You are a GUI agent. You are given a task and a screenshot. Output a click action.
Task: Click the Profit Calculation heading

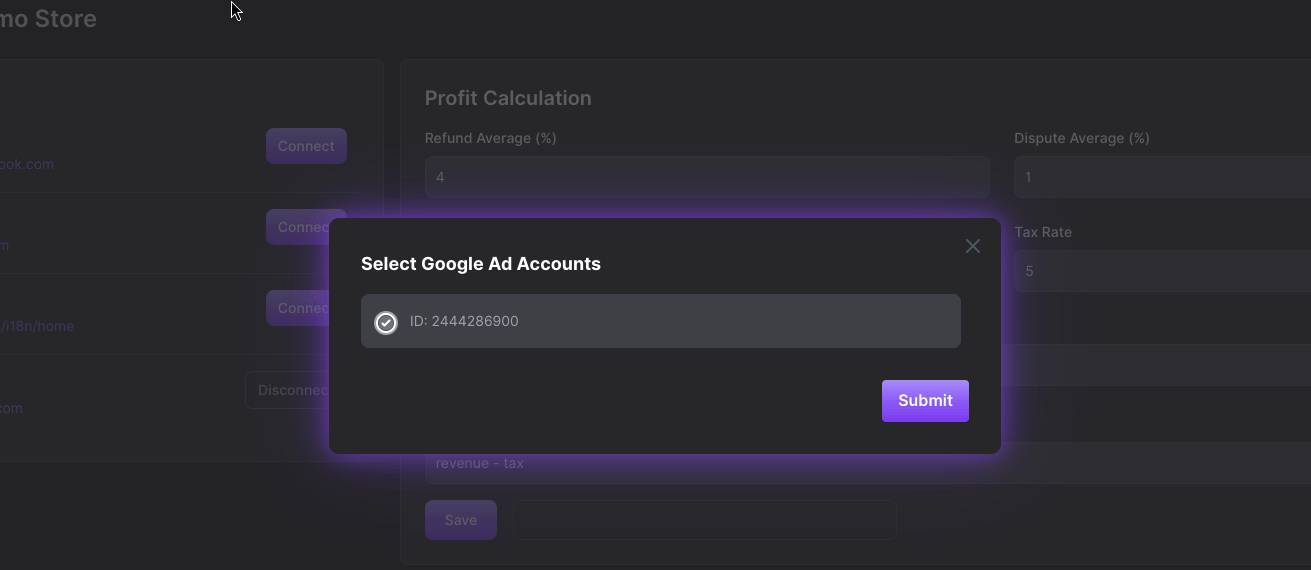[x=508, y=98]
